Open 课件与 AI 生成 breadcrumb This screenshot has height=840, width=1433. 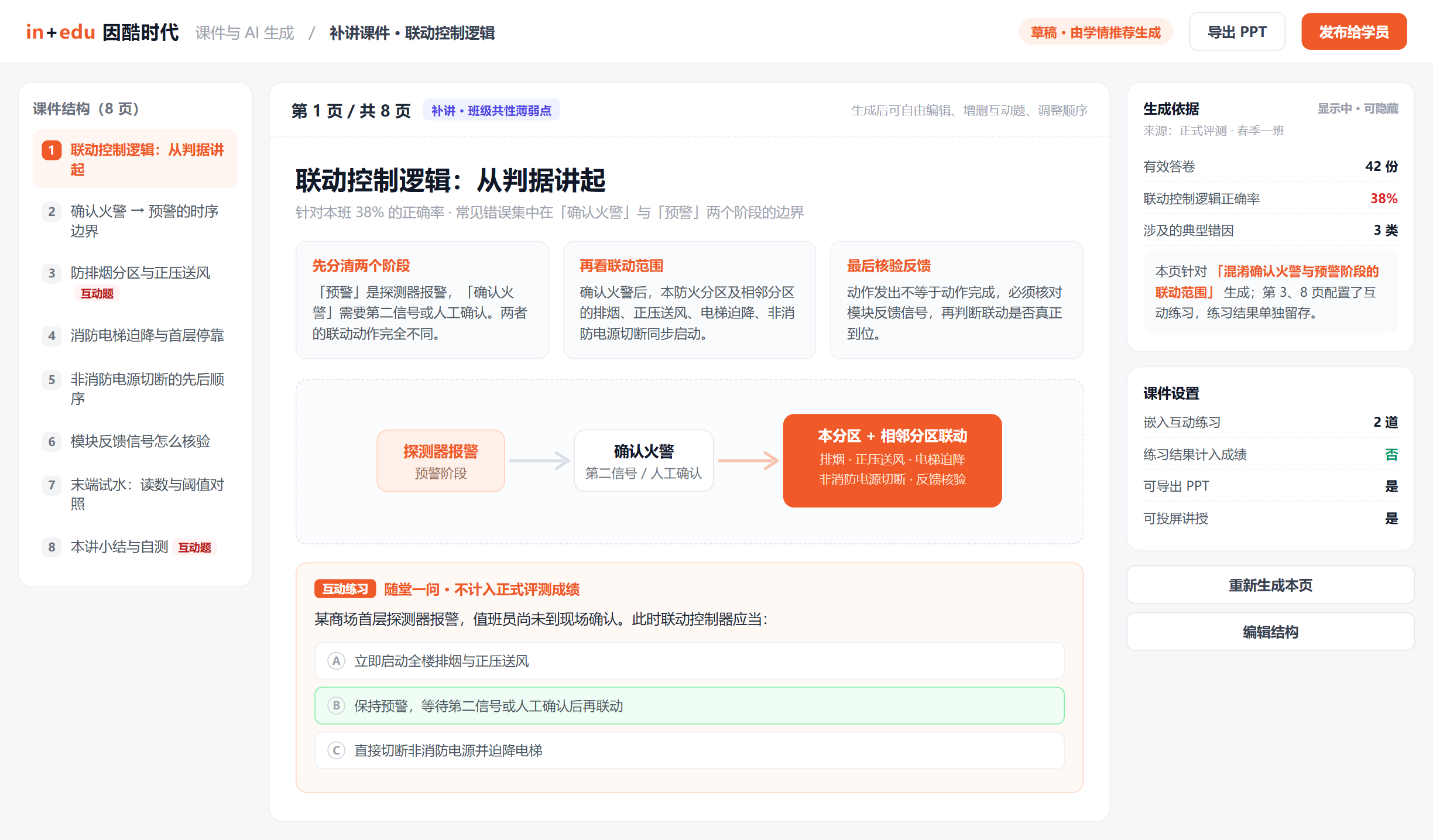click(245, 33)
